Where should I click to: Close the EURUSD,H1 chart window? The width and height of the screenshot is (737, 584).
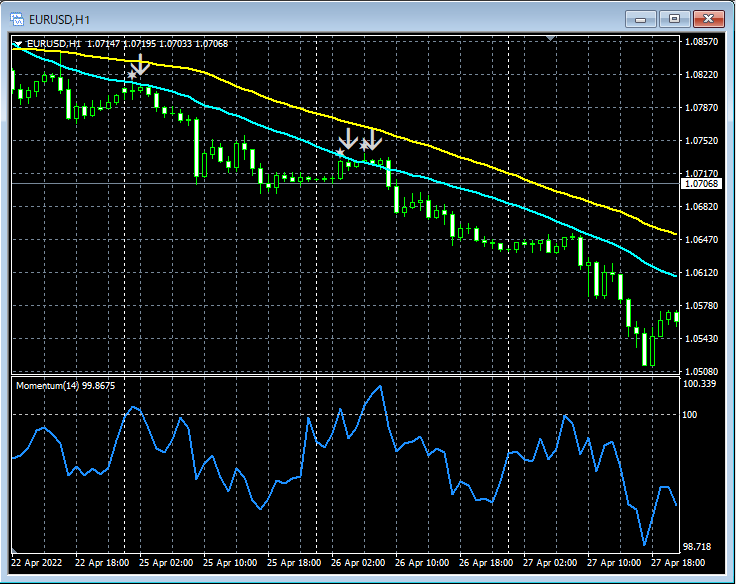point(708,19)
